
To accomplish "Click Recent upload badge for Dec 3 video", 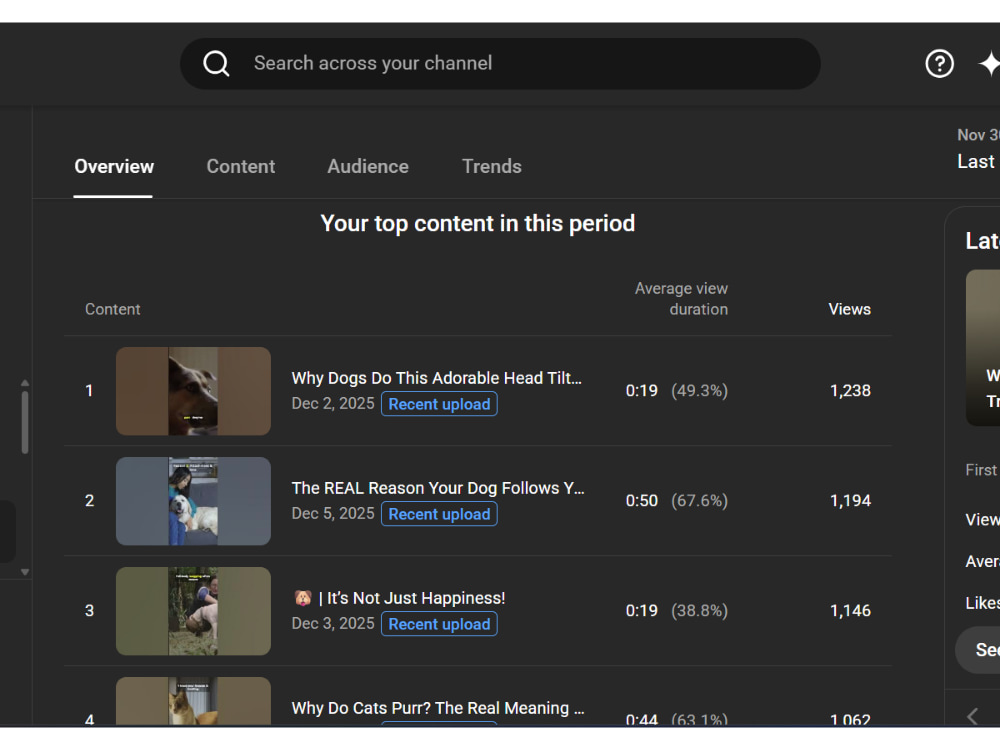I will pos(439,624).
